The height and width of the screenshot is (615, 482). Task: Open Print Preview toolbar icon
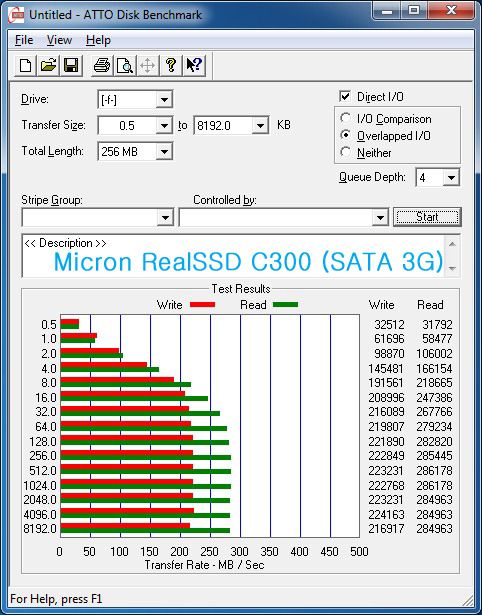pyautogui.click(x=125, y=65)
